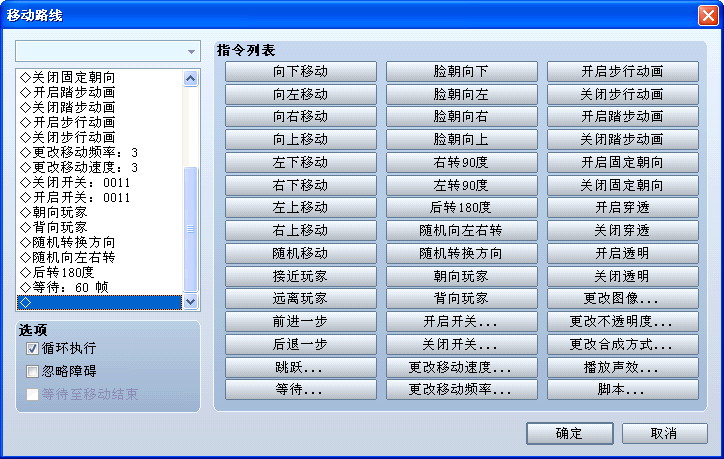
Task: Click the 右上移动 button
Action: point(301,230)
